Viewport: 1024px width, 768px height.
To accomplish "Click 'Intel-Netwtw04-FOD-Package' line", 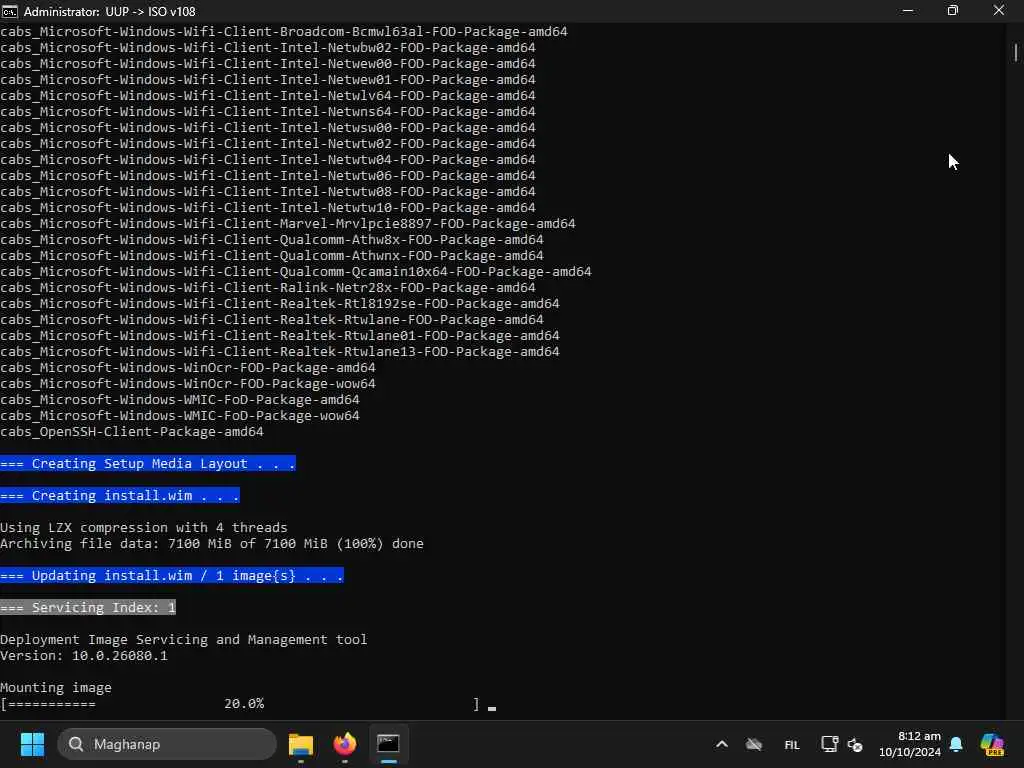I will (x=268, y=159).
